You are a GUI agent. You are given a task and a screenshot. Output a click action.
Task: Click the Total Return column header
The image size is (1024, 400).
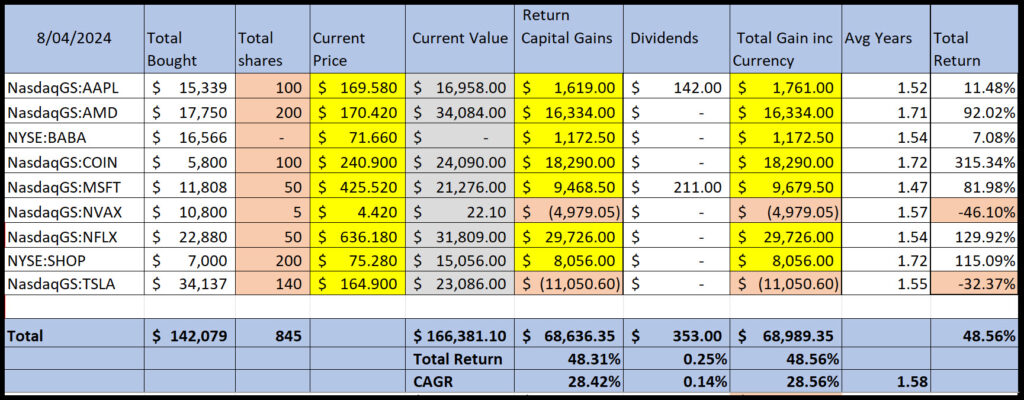pyautogui.click(x=974, y=39)
